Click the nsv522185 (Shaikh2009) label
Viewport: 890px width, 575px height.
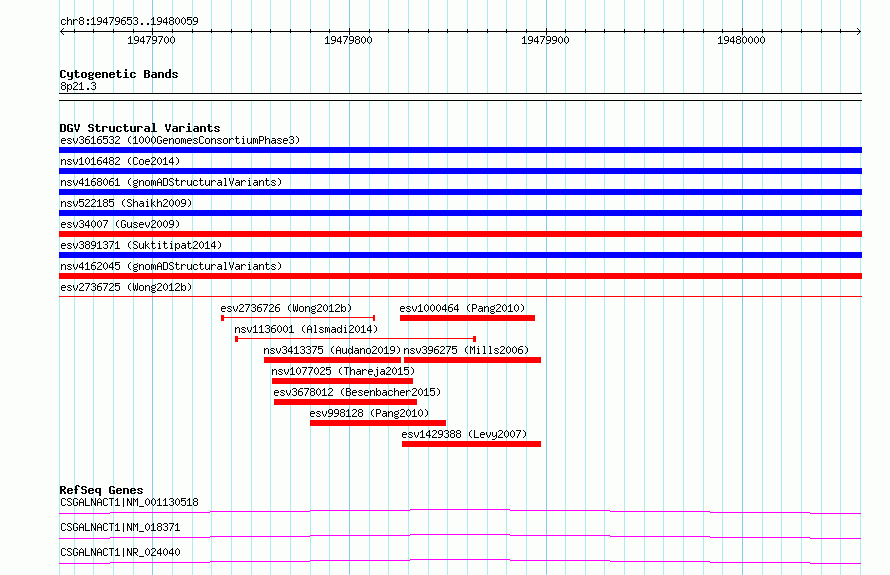126,203
